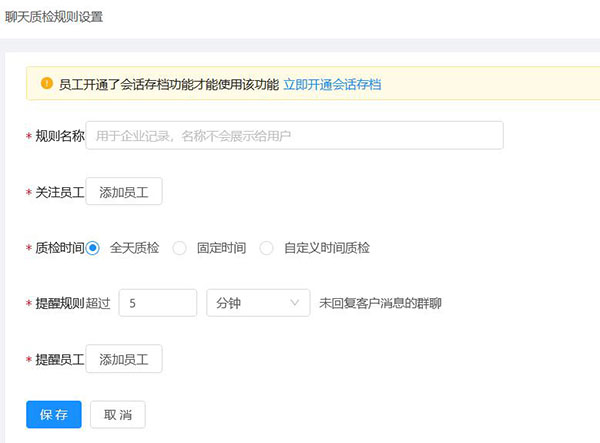Viewport: 600px width, 443px height.
Task: Select the 固定时间 radio option
Action: (179, 248)
